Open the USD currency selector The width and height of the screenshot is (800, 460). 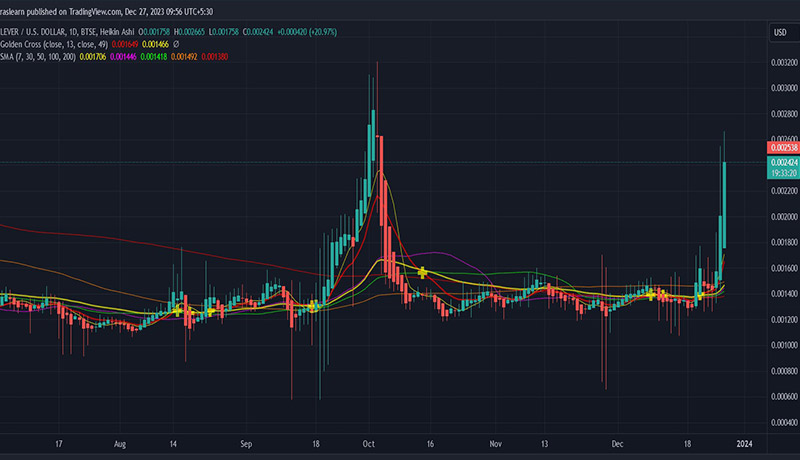(780, 32)
